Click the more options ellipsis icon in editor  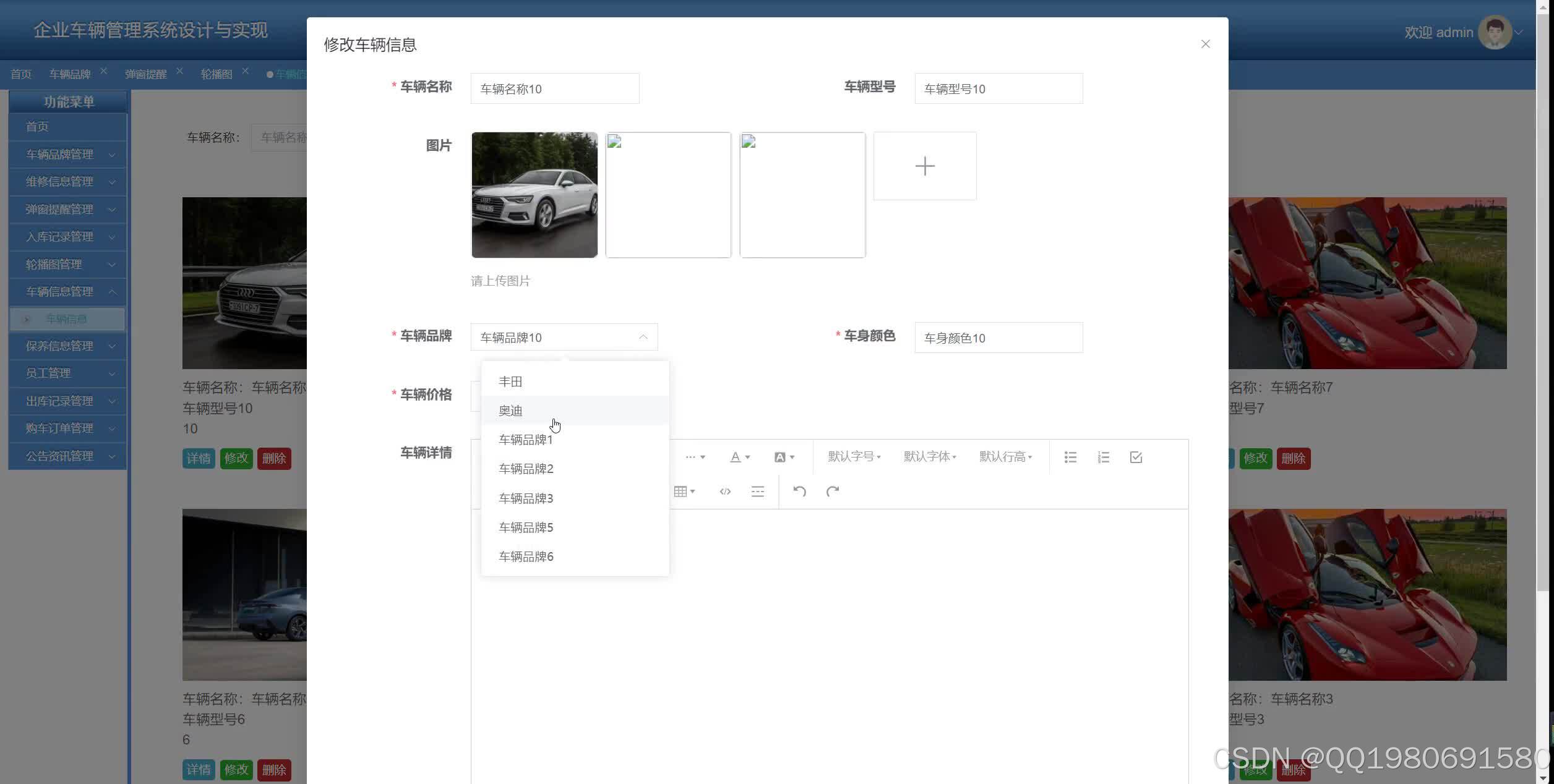pyautogui.click(x=692, y=456)
